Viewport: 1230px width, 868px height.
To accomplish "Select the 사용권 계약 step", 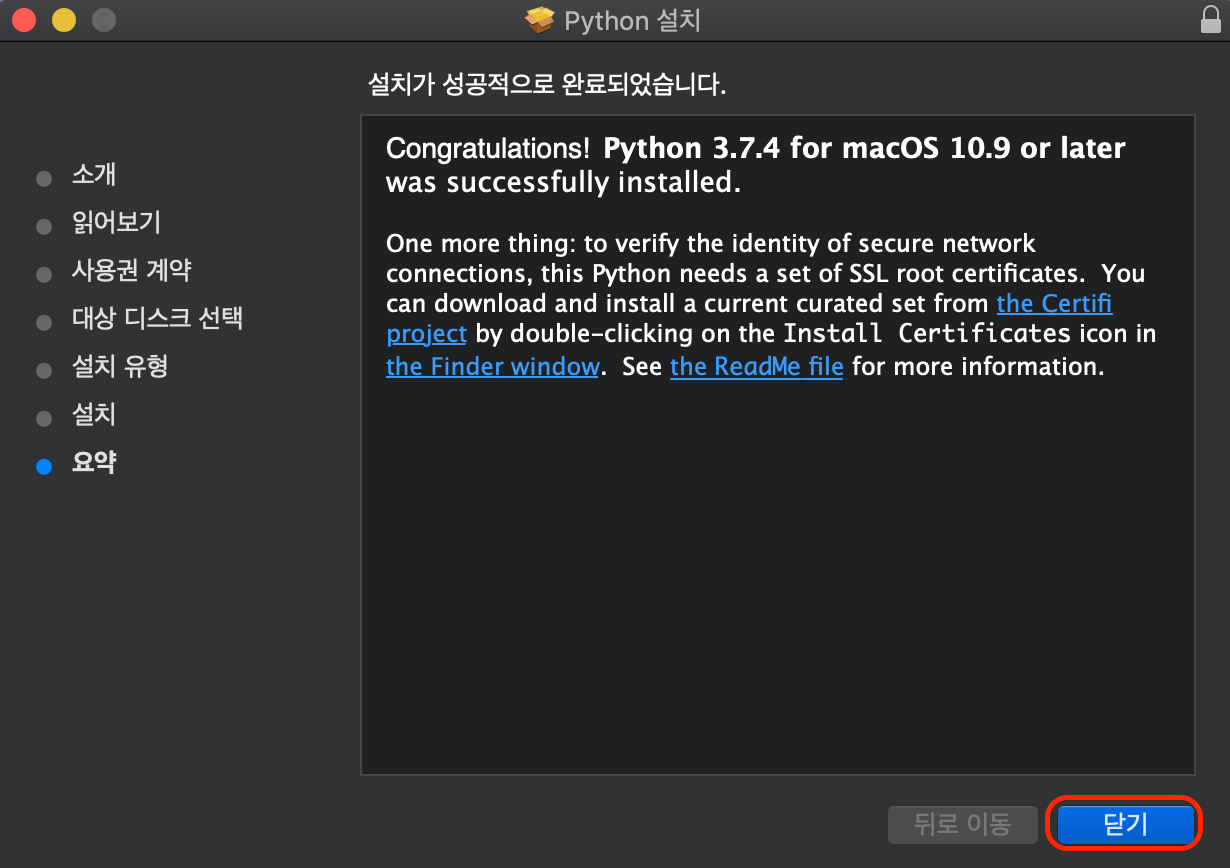I will (132, 270).
